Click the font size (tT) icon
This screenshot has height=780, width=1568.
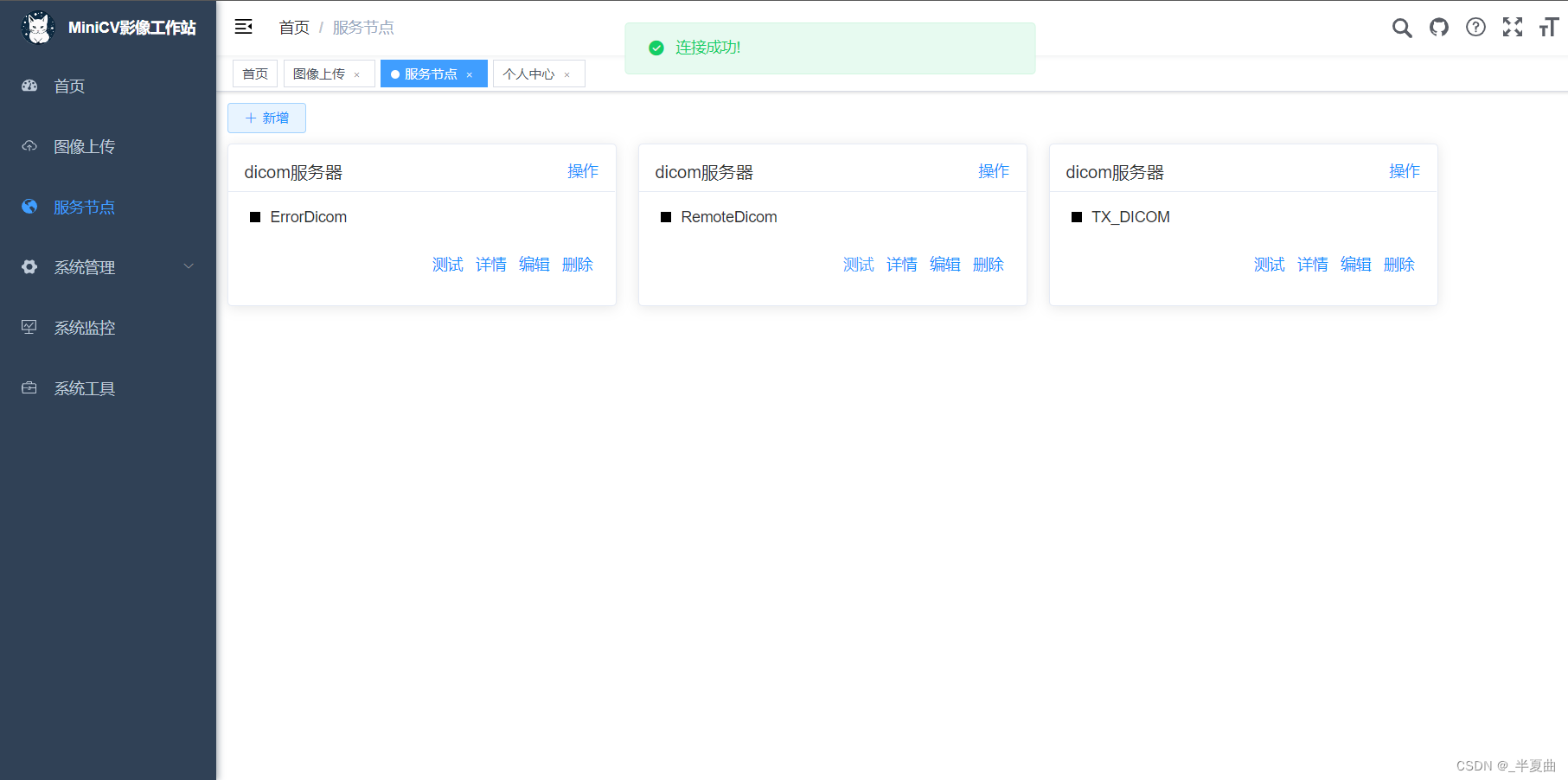coord(1548,27)
